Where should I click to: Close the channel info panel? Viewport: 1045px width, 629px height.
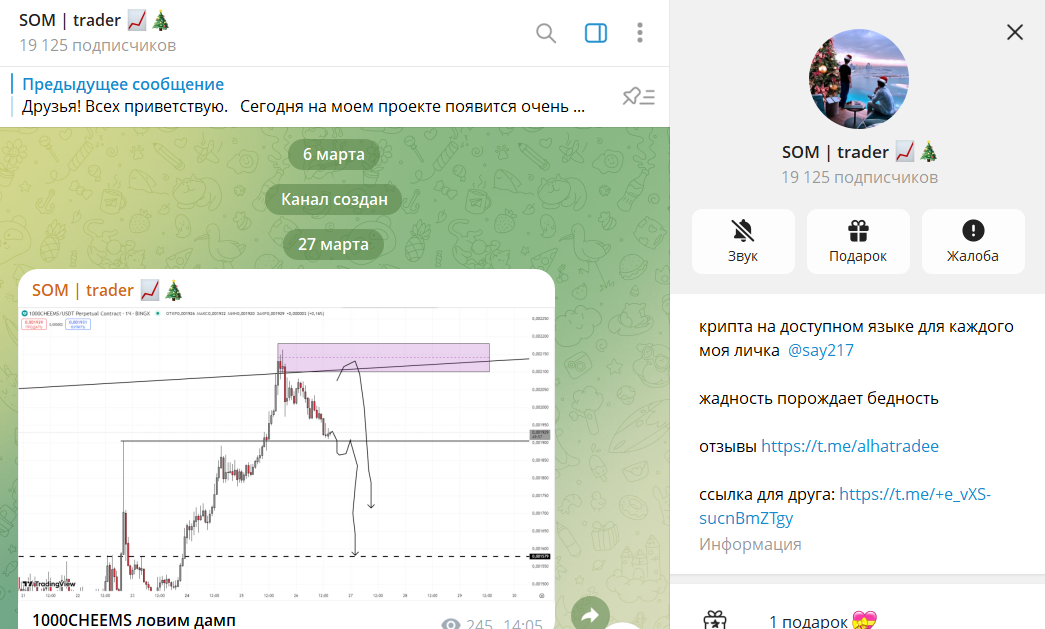pos(1014,32)
